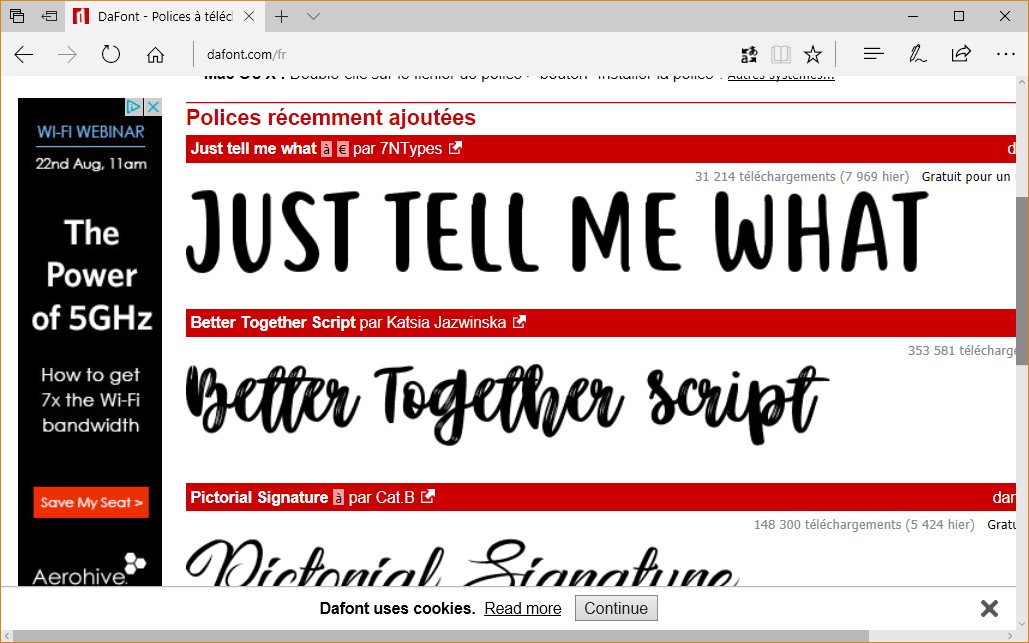Click the Share page icon
The height and width of the screenshot is (643, 1029).
960,55
